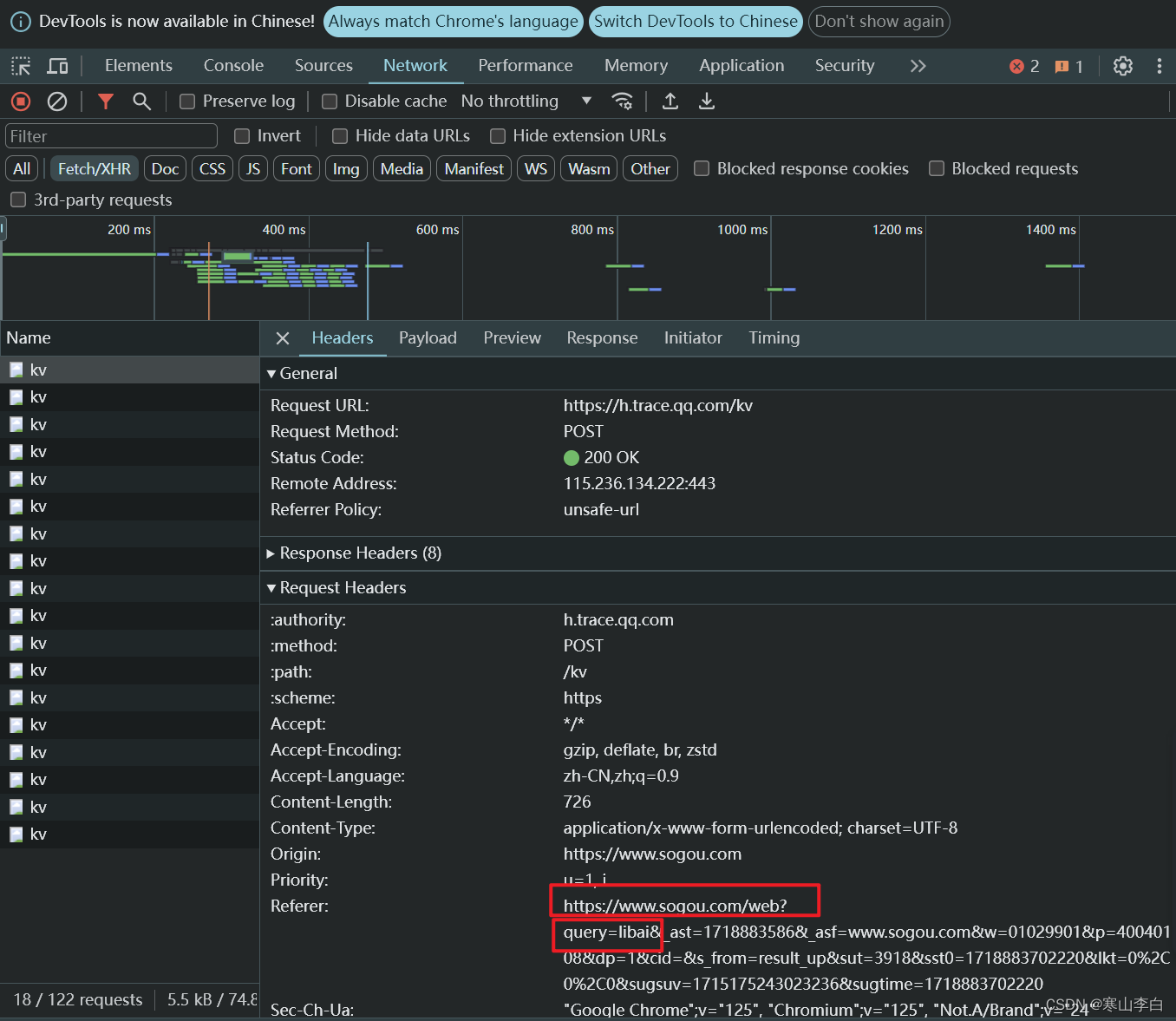Filter by Fetch/XHR requests
Viewport: 1176px width, 1021px height.
95,169
